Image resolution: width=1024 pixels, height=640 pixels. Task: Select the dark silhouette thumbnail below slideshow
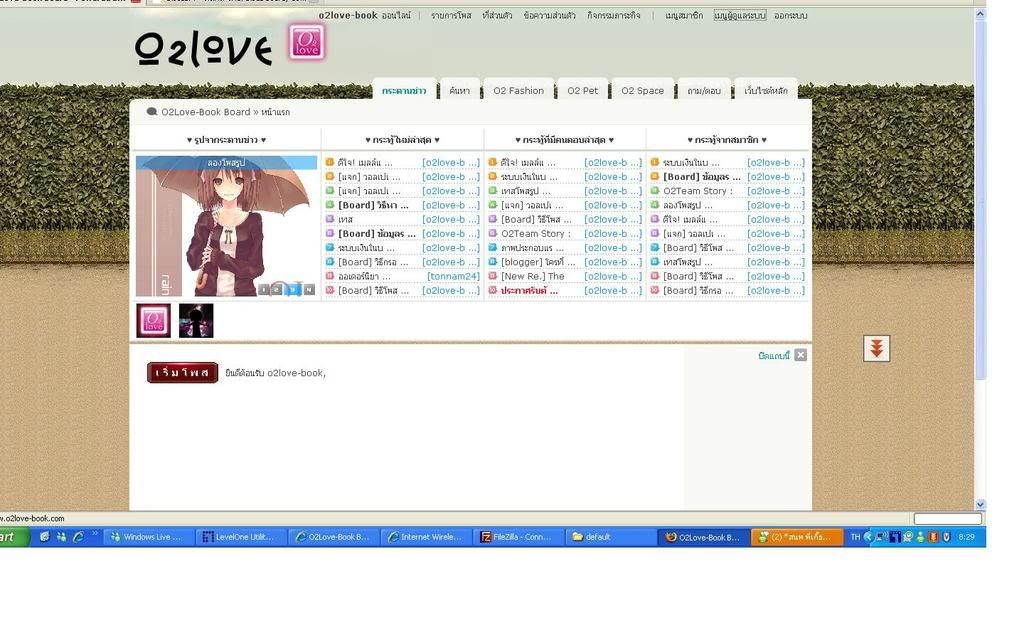point(196,321)
